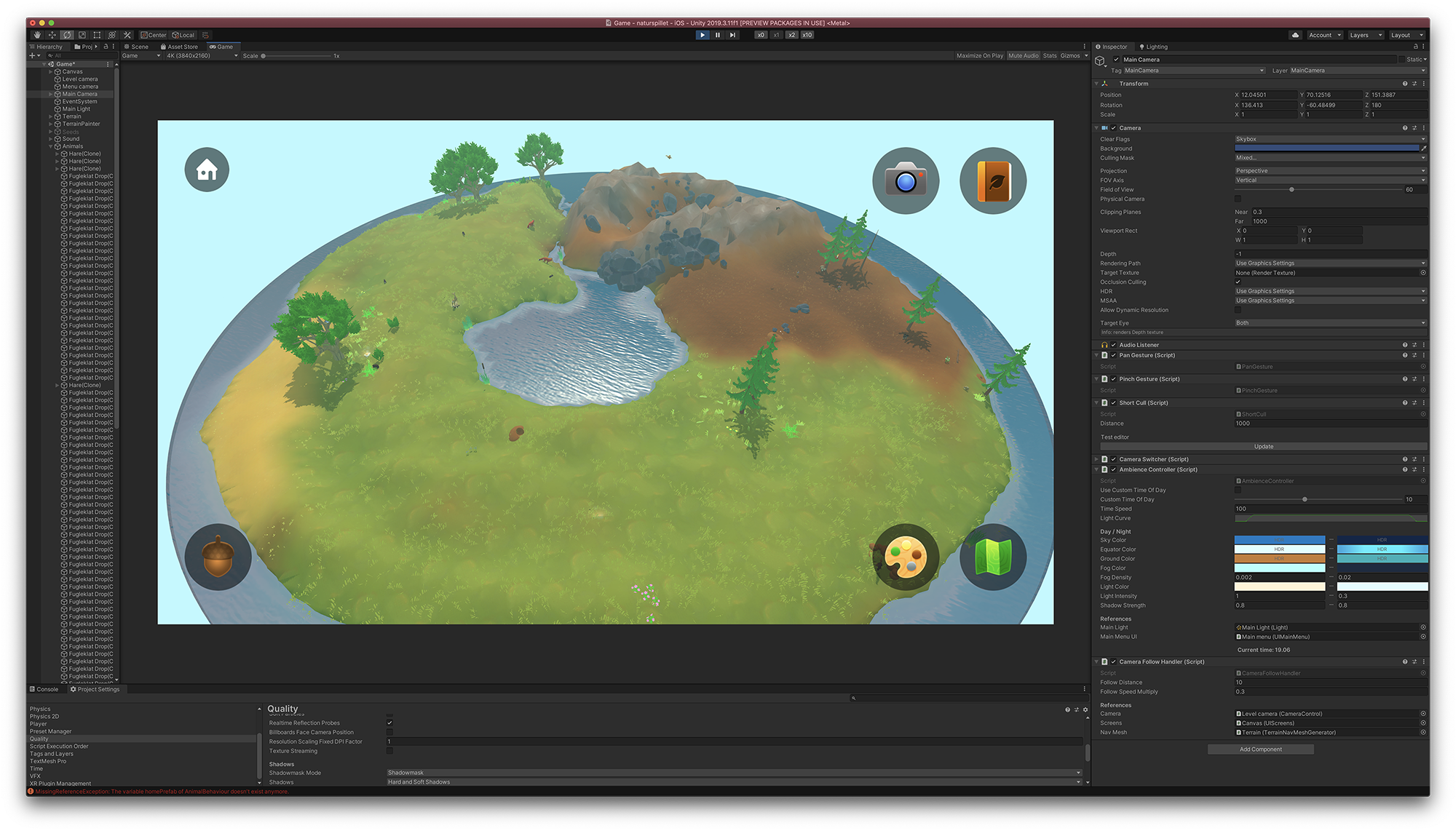Open the Camera component preset icon

click(x=1415, y=128)
